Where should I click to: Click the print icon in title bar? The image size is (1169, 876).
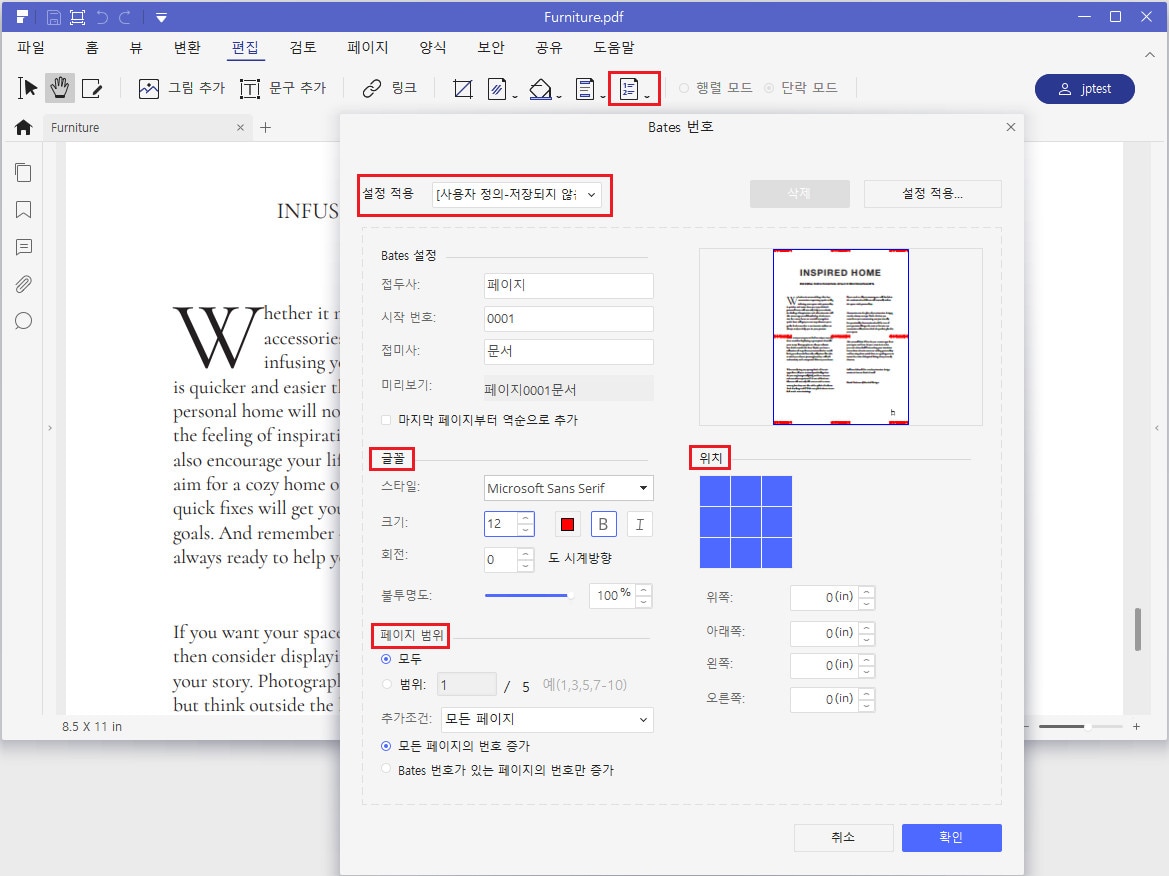coord(77,17)
